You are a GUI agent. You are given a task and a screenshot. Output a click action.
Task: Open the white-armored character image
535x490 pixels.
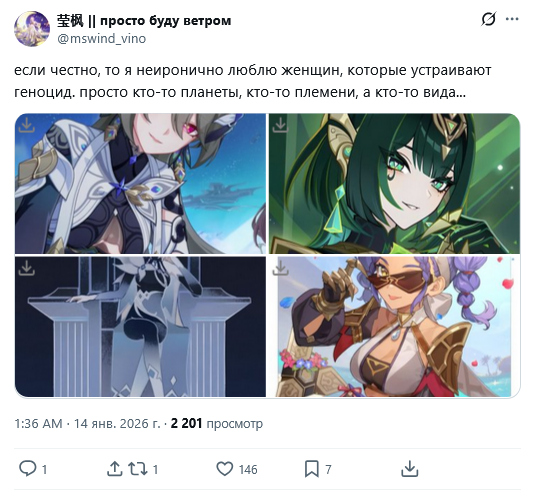[140, 184]
